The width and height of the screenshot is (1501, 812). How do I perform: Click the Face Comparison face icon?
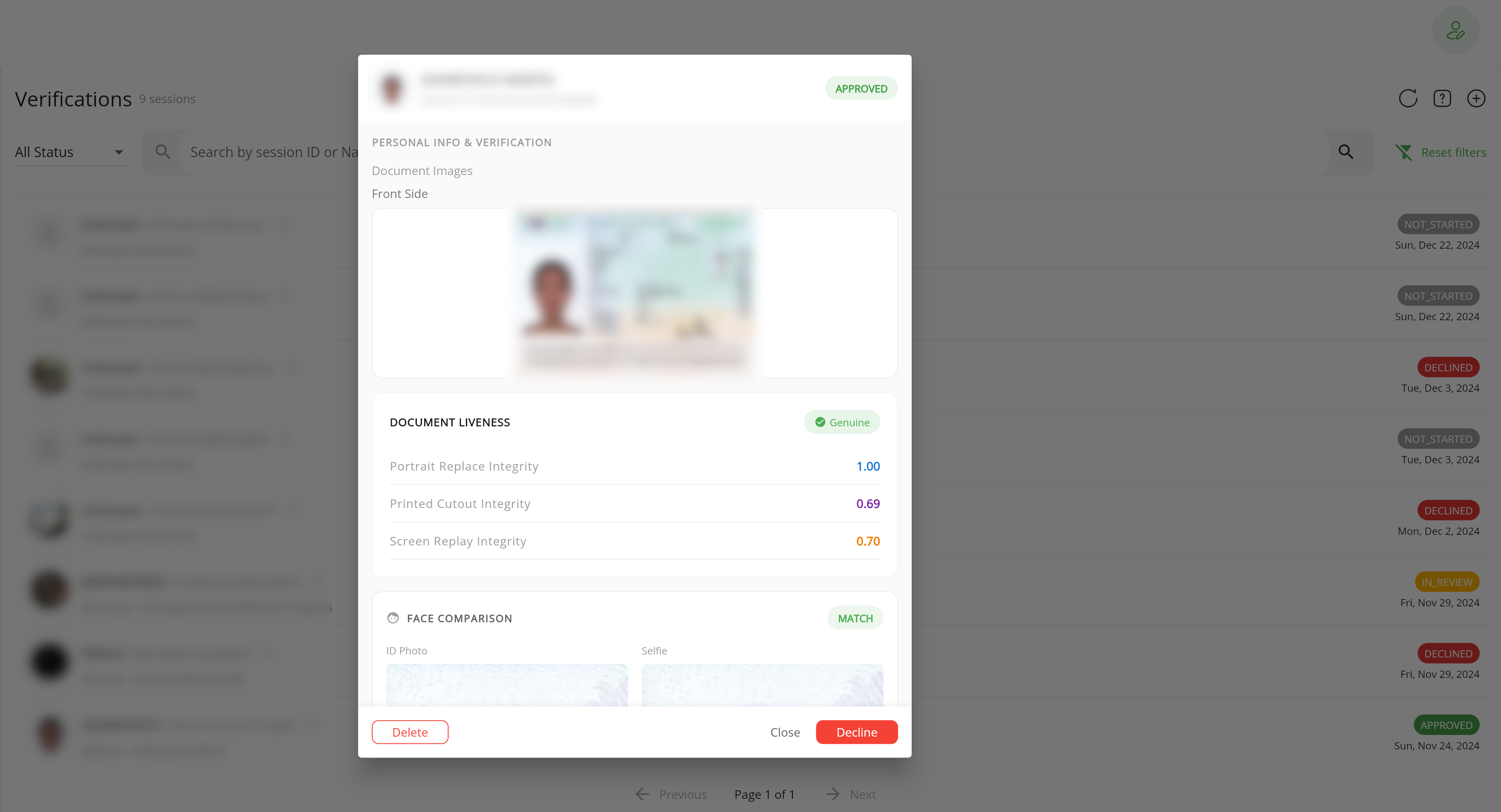click(x=393, y=618)
